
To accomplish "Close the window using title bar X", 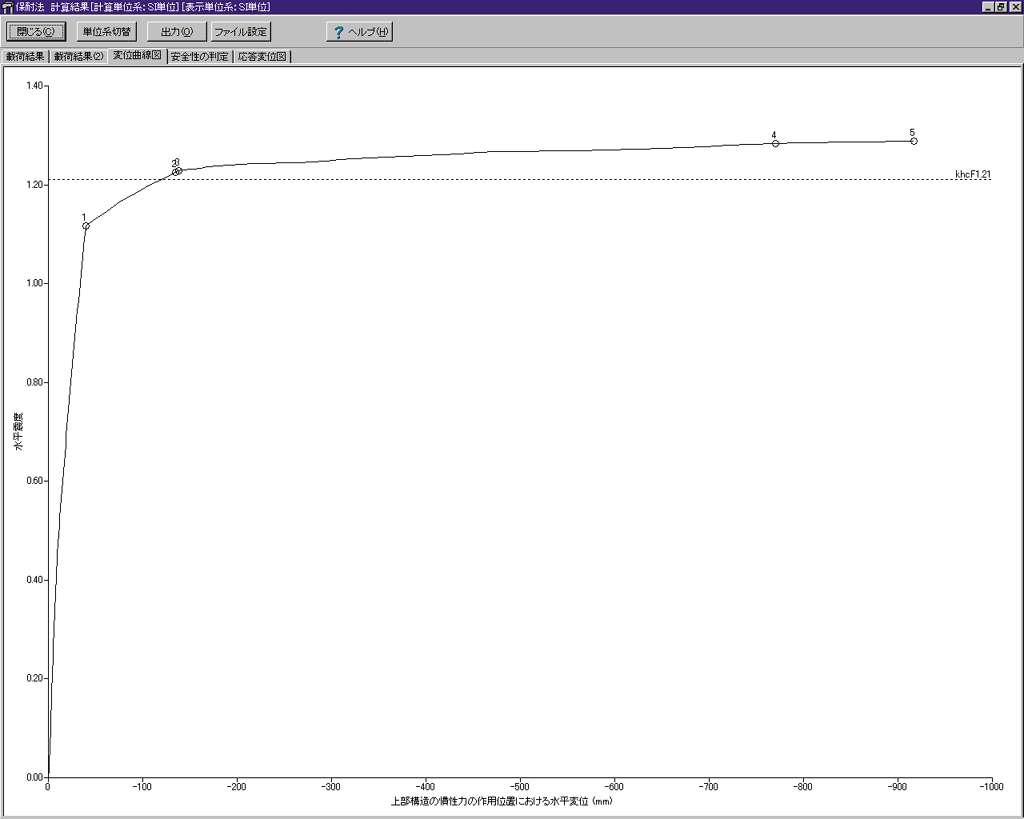I will [1014, 7].
